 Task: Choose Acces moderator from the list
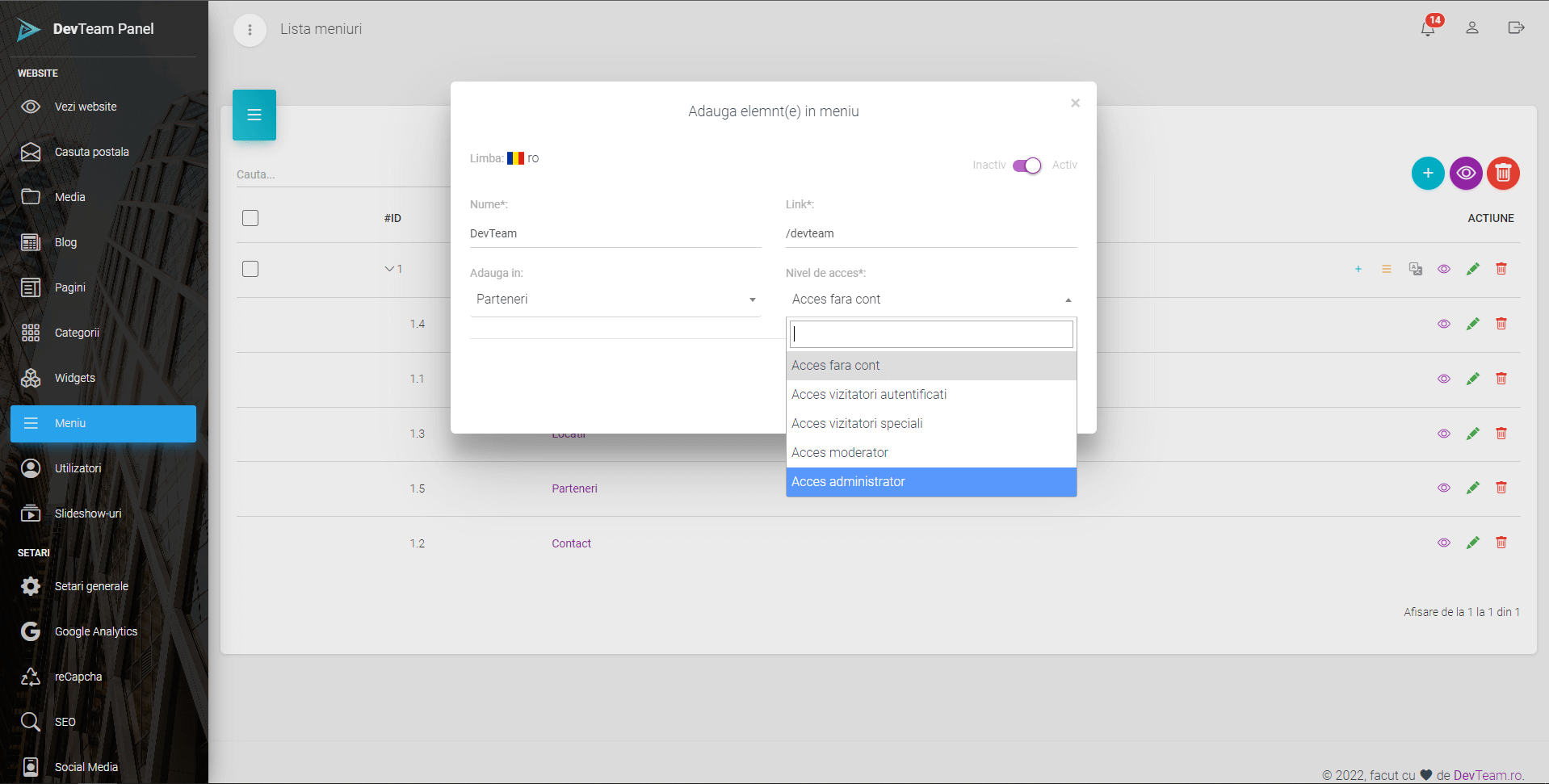(930, 453)
